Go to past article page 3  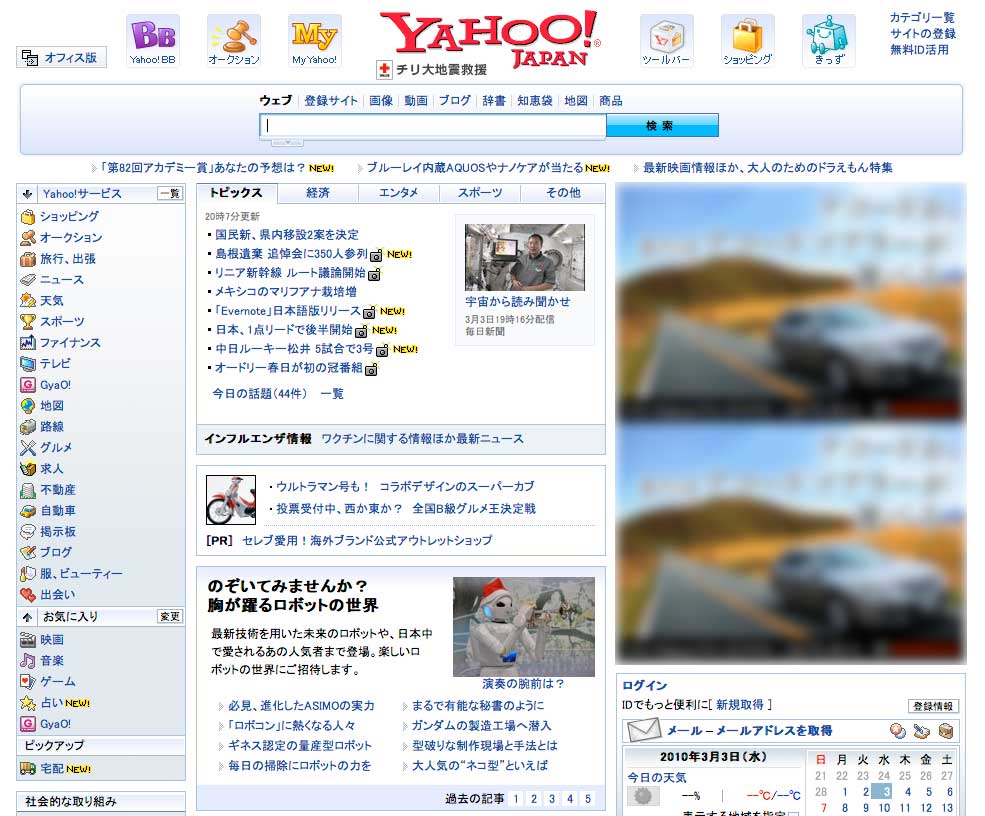552,799
